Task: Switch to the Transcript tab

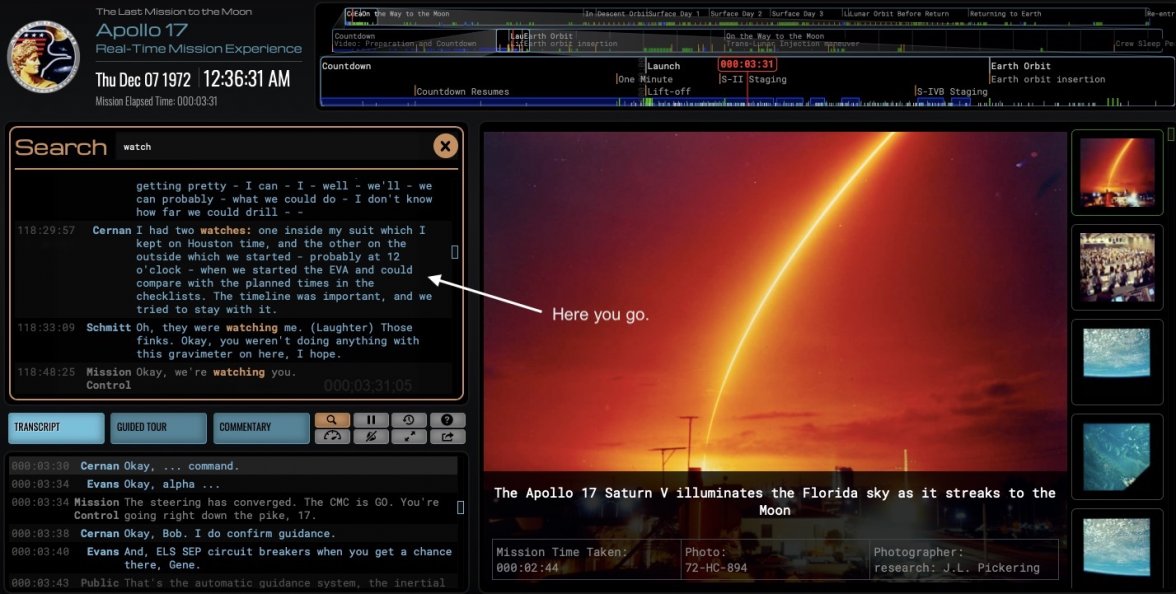Action: tap(56, 427)
